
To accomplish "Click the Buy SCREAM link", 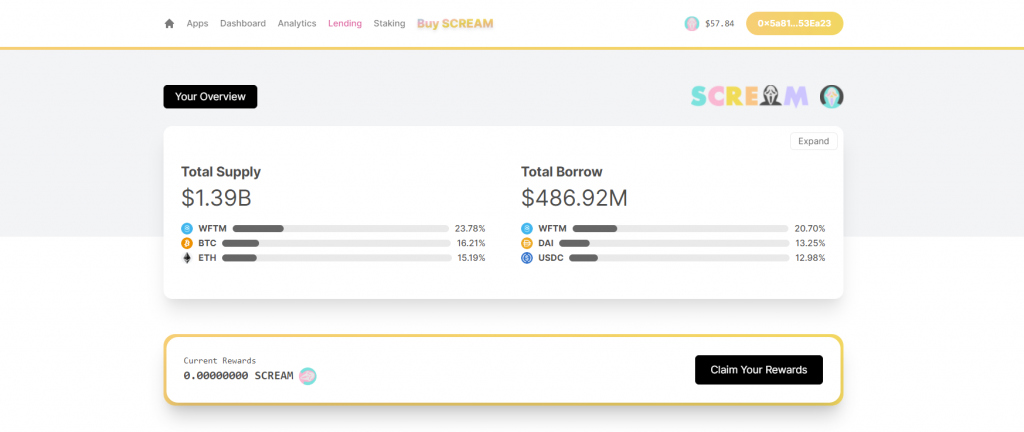I will coord(455,23).
